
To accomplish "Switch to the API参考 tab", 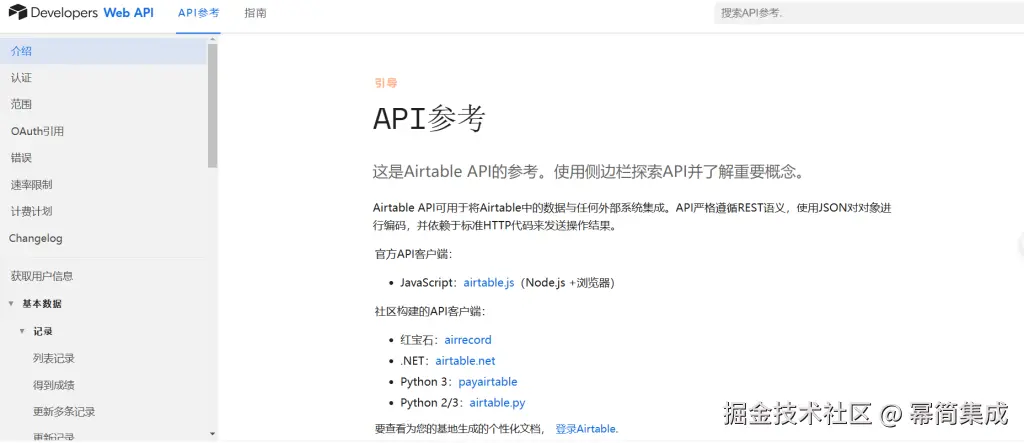I will [x=199, y=13].
